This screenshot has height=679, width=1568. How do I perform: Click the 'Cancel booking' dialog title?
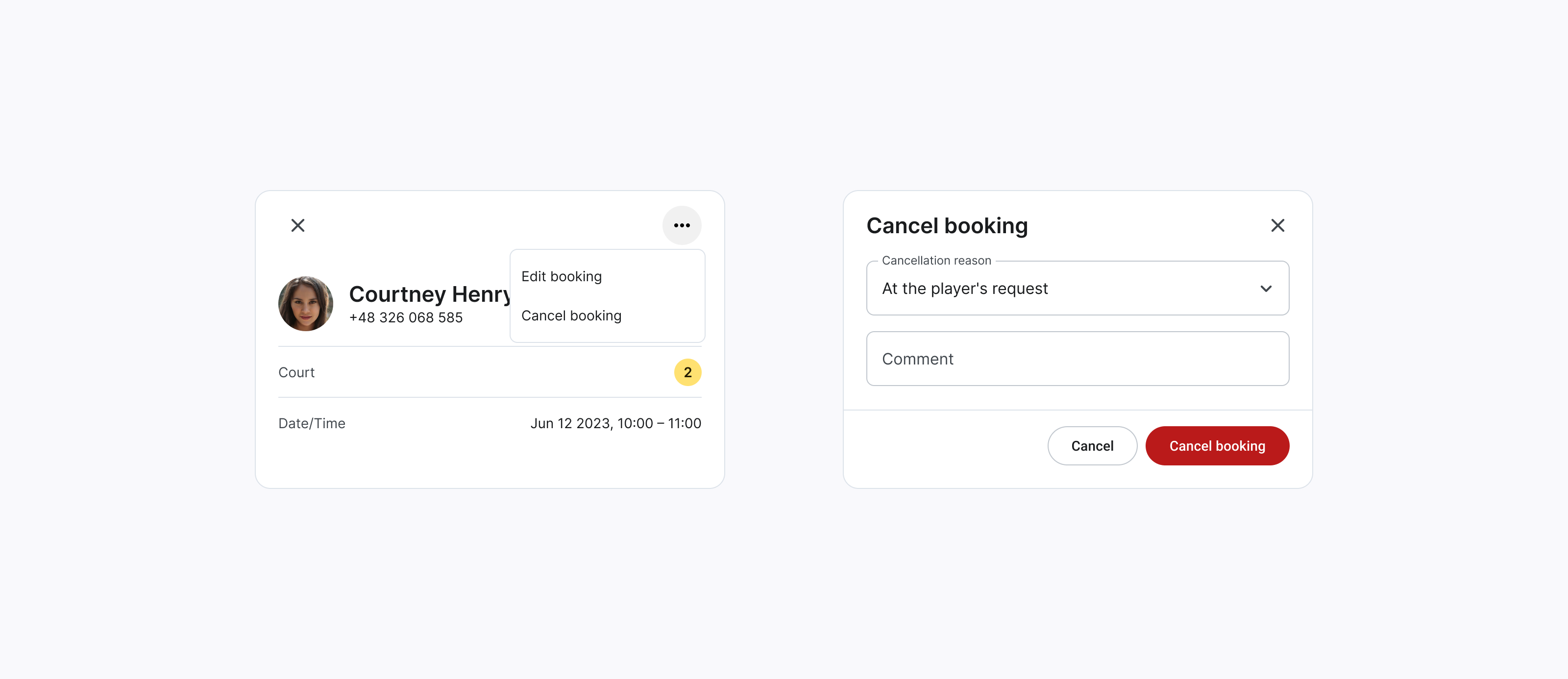[x=947, y=225]
